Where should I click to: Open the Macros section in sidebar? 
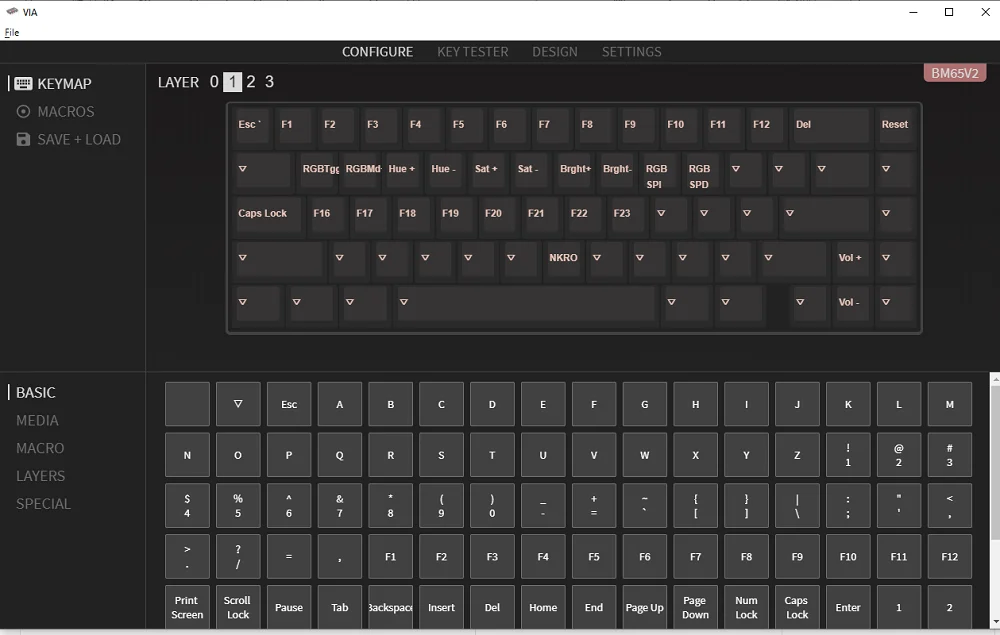56,112
